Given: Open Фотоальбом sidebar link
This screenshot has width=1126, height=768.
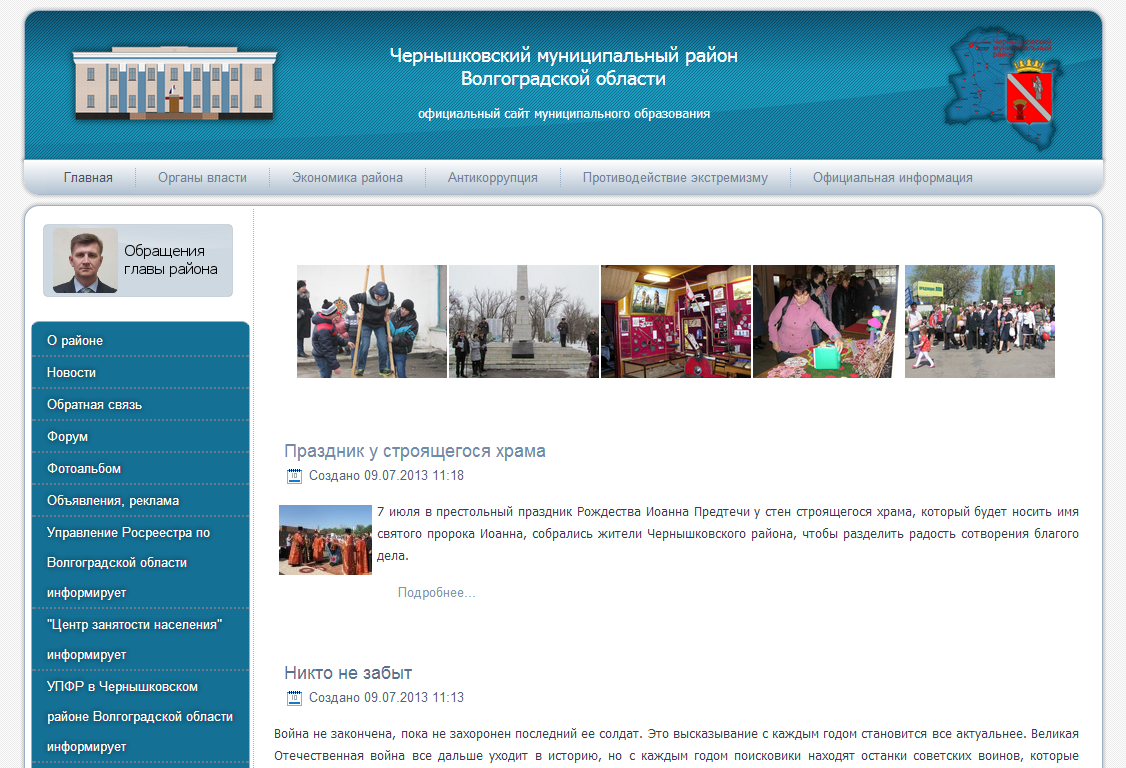Looking at the screenshot, I should click(x=141, y=468).
